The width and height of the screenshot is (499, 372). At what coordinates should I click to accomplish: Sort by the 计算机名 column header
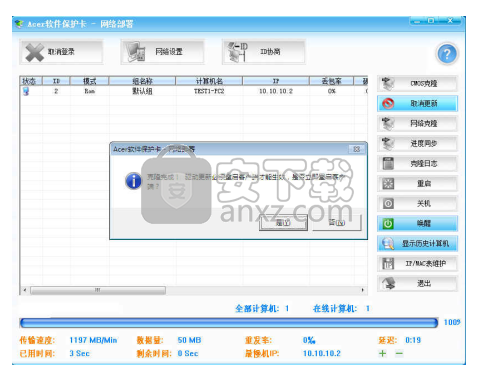point(209,81)
